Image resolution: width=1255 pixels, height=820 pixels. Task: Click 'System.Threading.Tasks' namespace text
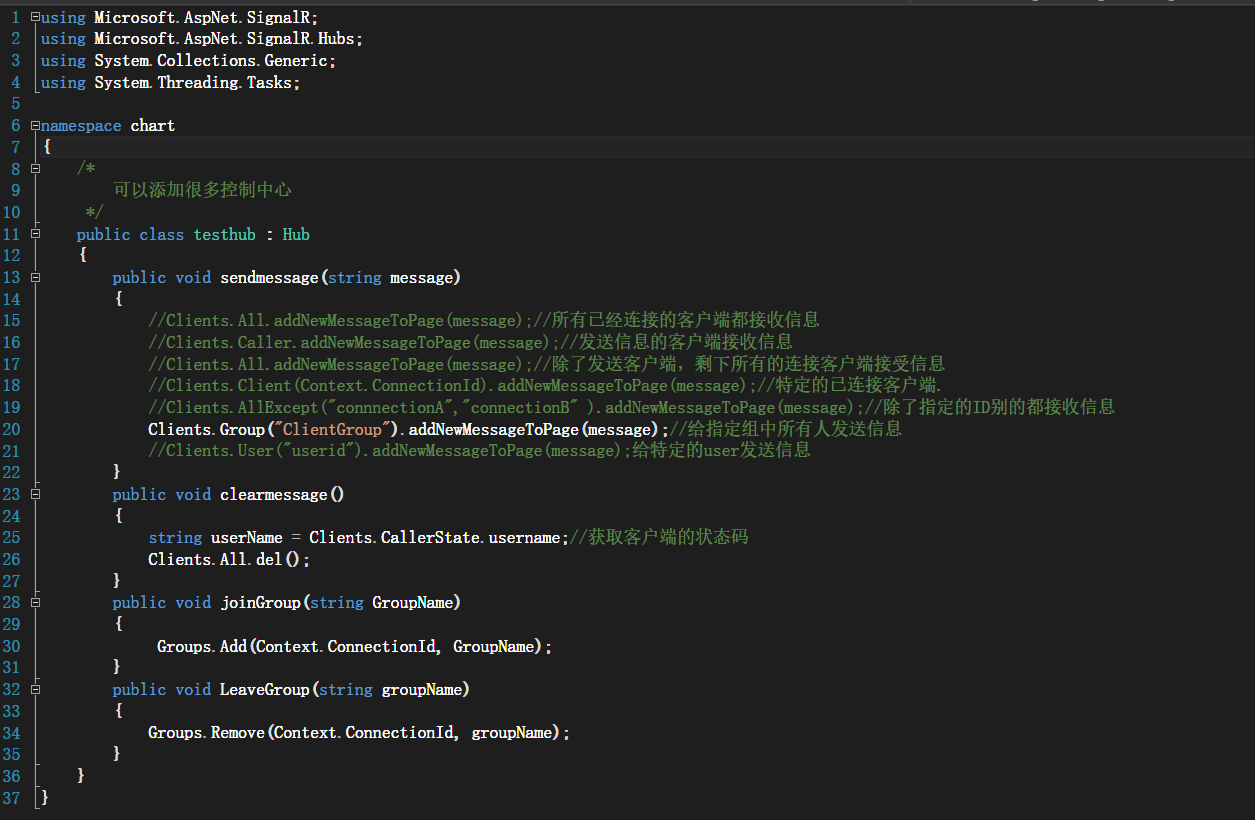[x=193, y=83]
